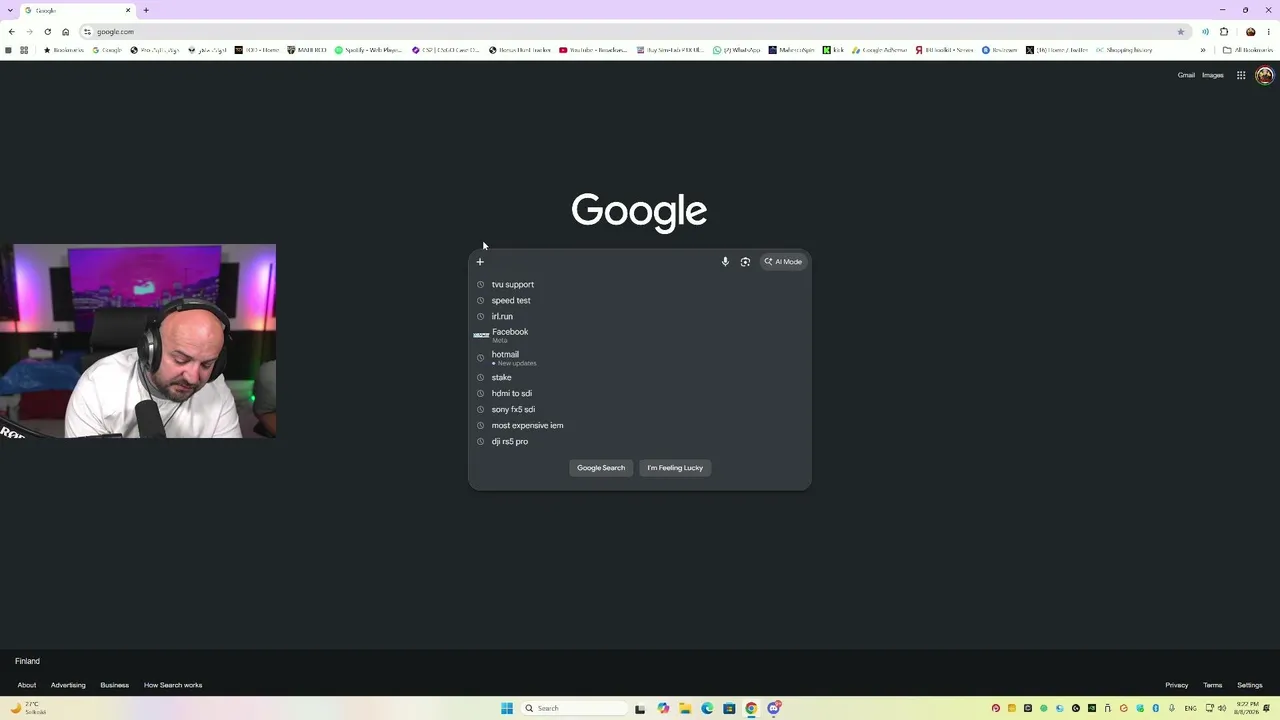Open the Chrome three-dot menu
Image resolution: width=1280 pixels, height=720 pixels.
(x=1269, y=32)
